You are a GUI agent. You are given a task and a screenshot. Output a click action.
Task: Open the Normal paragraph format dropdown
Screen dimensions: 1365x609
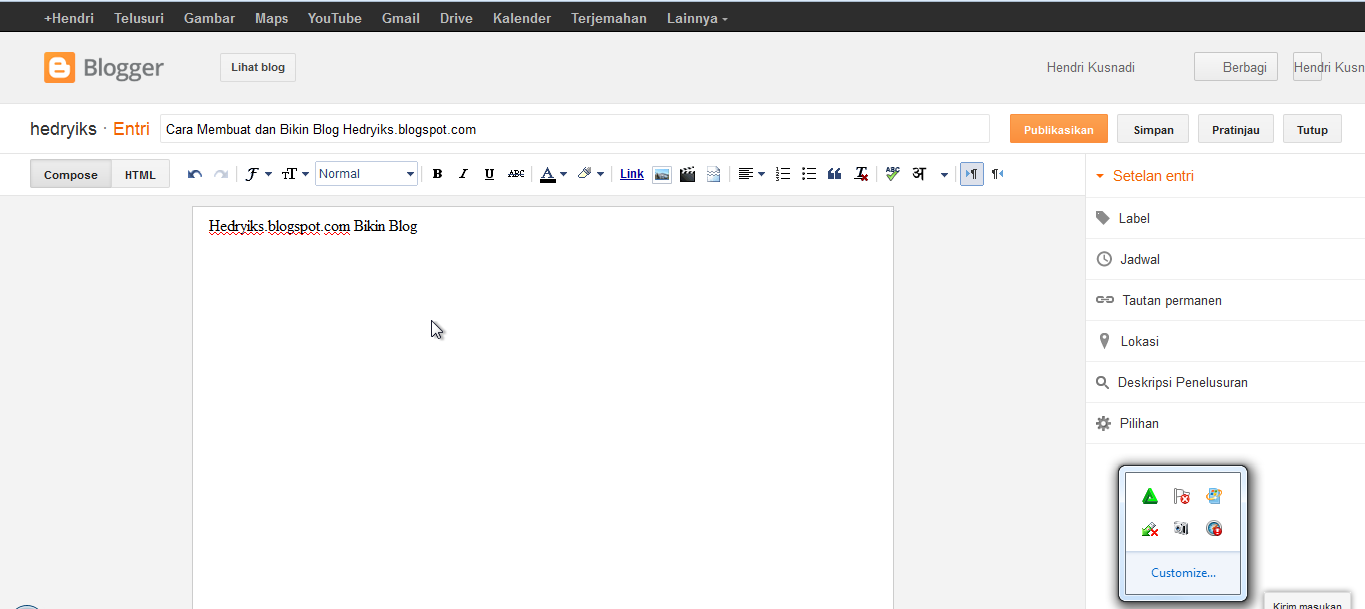(366, 174)
